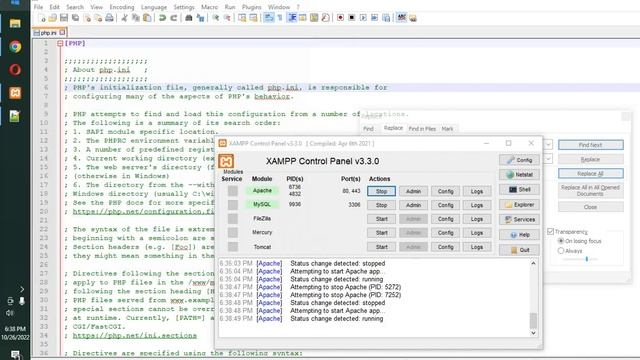The image size is (640, 360).
Task: Open Netstat in XAMPP panel
Action: (519, 175)
